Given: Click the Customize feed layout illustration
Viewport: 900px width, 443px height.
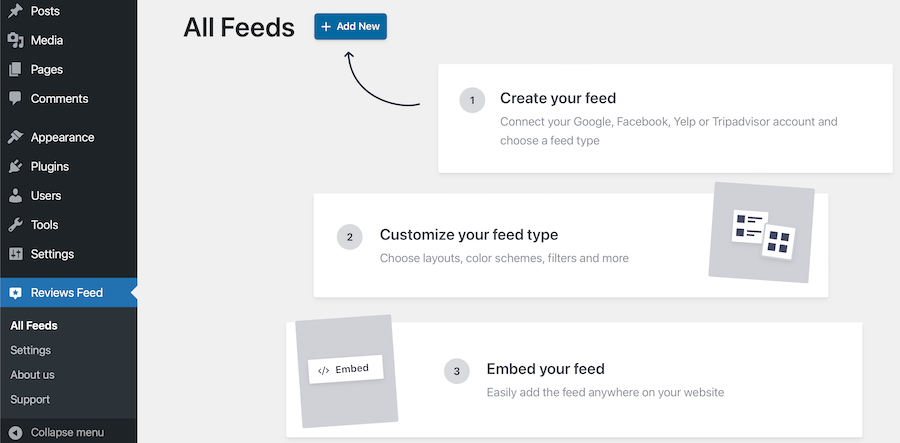Looking at the screenshot, I should pos(762,232).
